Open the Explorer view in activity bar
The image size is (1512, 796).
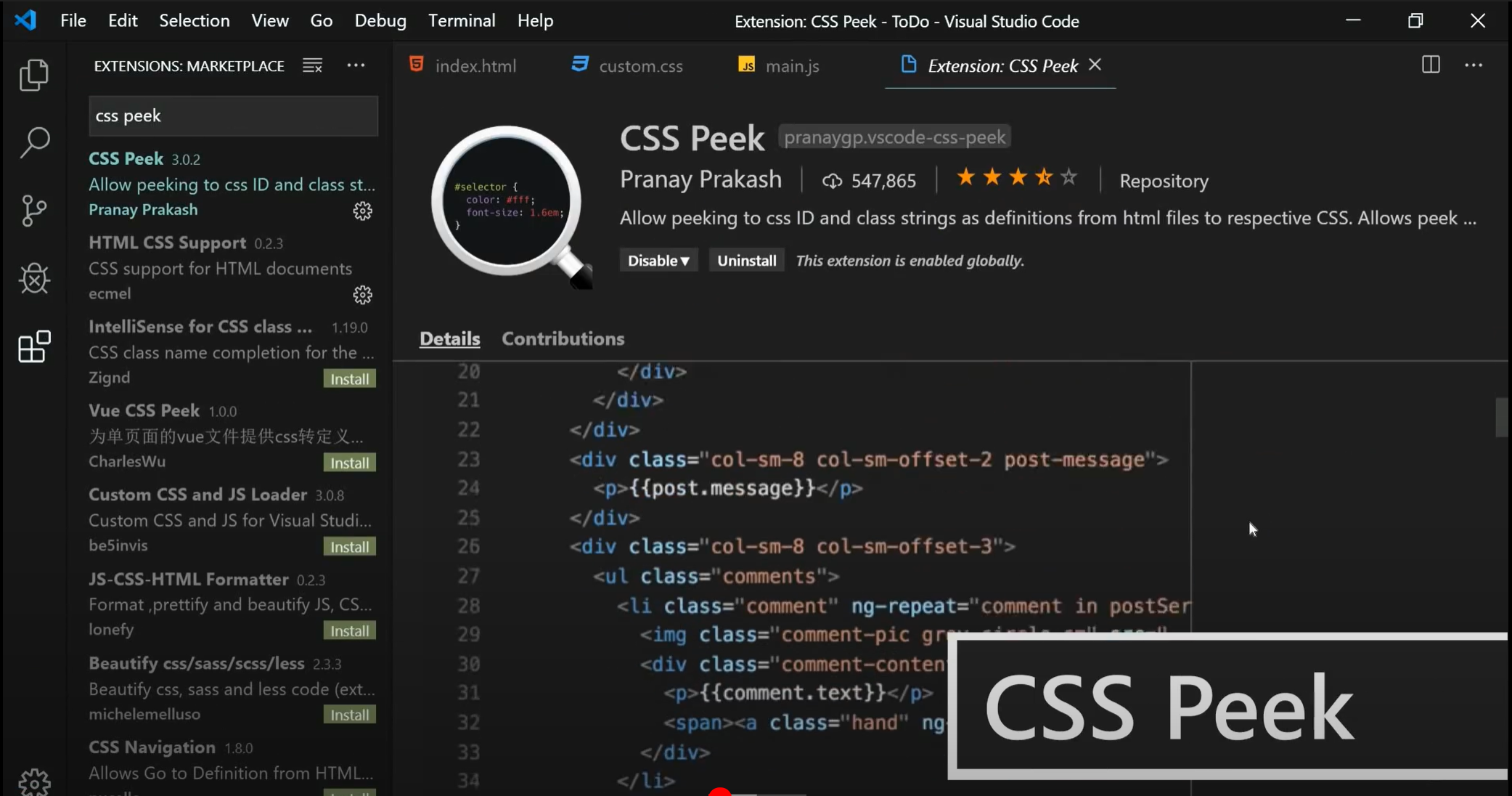(33, 75)
